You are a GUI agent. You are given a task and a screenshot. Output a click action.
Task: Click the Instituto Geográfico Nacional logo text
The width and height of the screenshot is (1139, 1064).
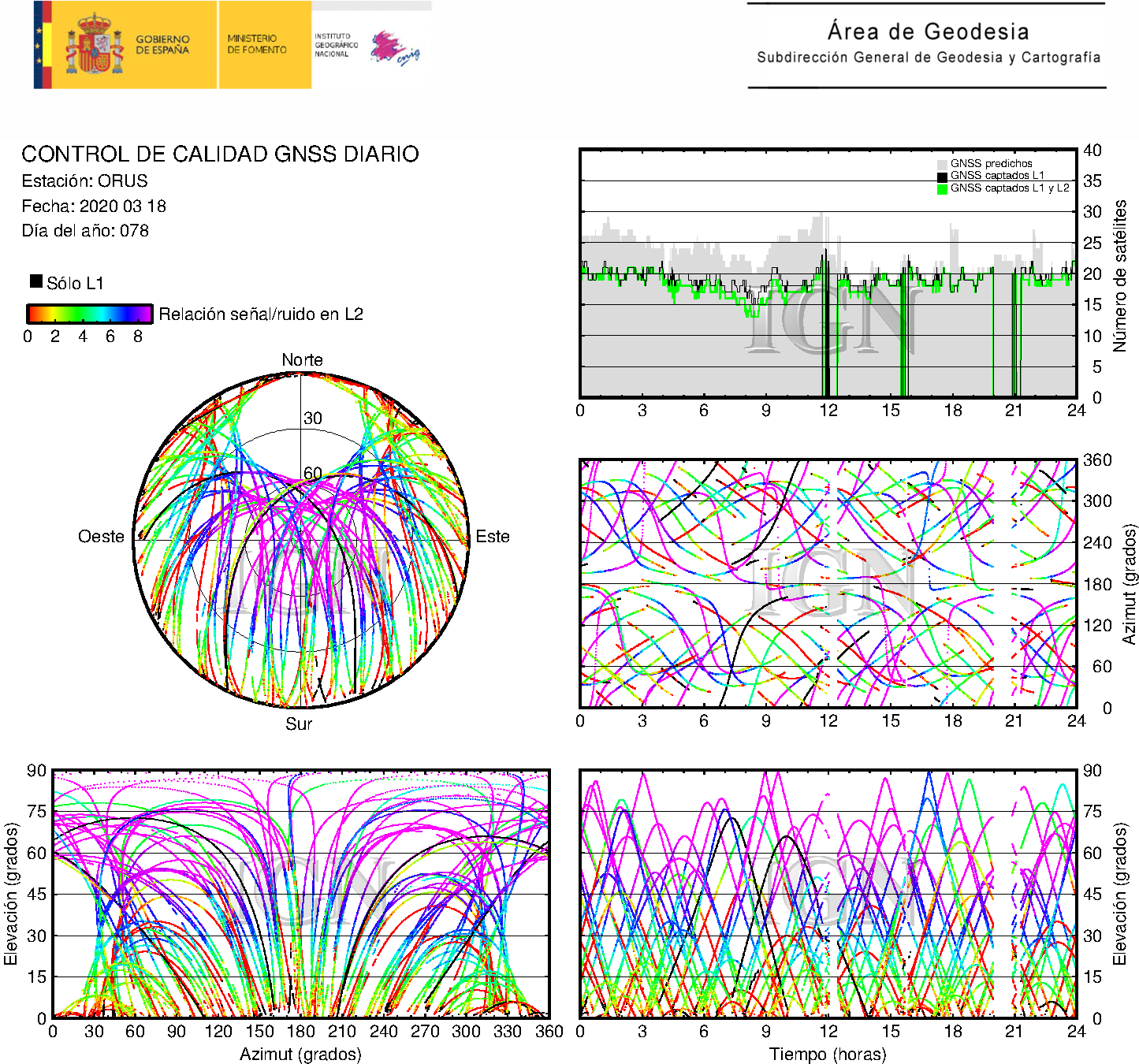[336, 45]
